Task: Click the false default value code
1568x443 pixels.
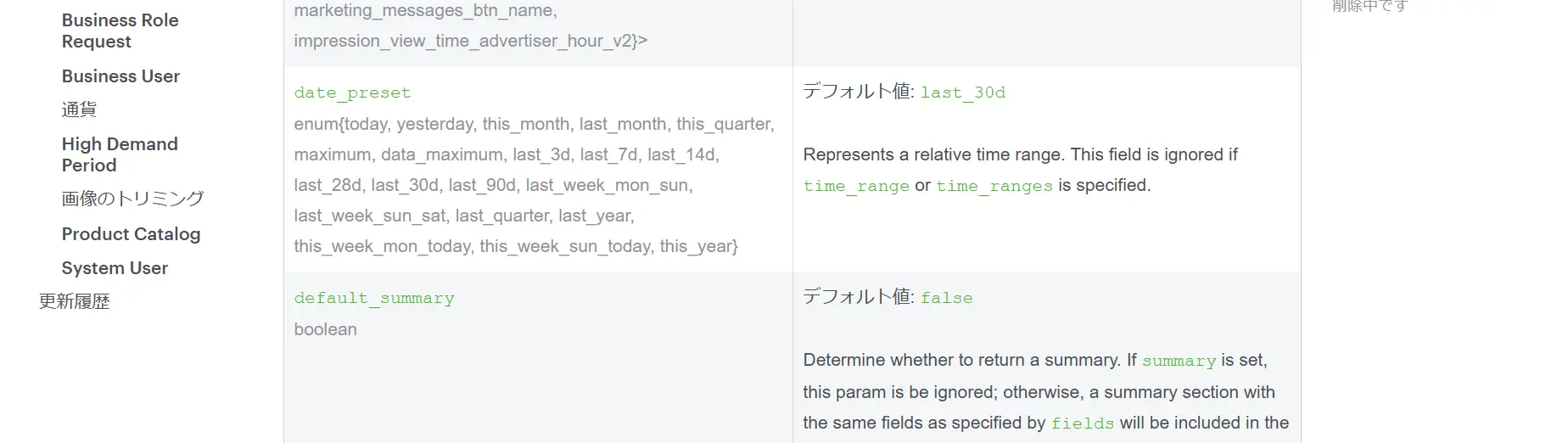Action: (x=947, y=298)
